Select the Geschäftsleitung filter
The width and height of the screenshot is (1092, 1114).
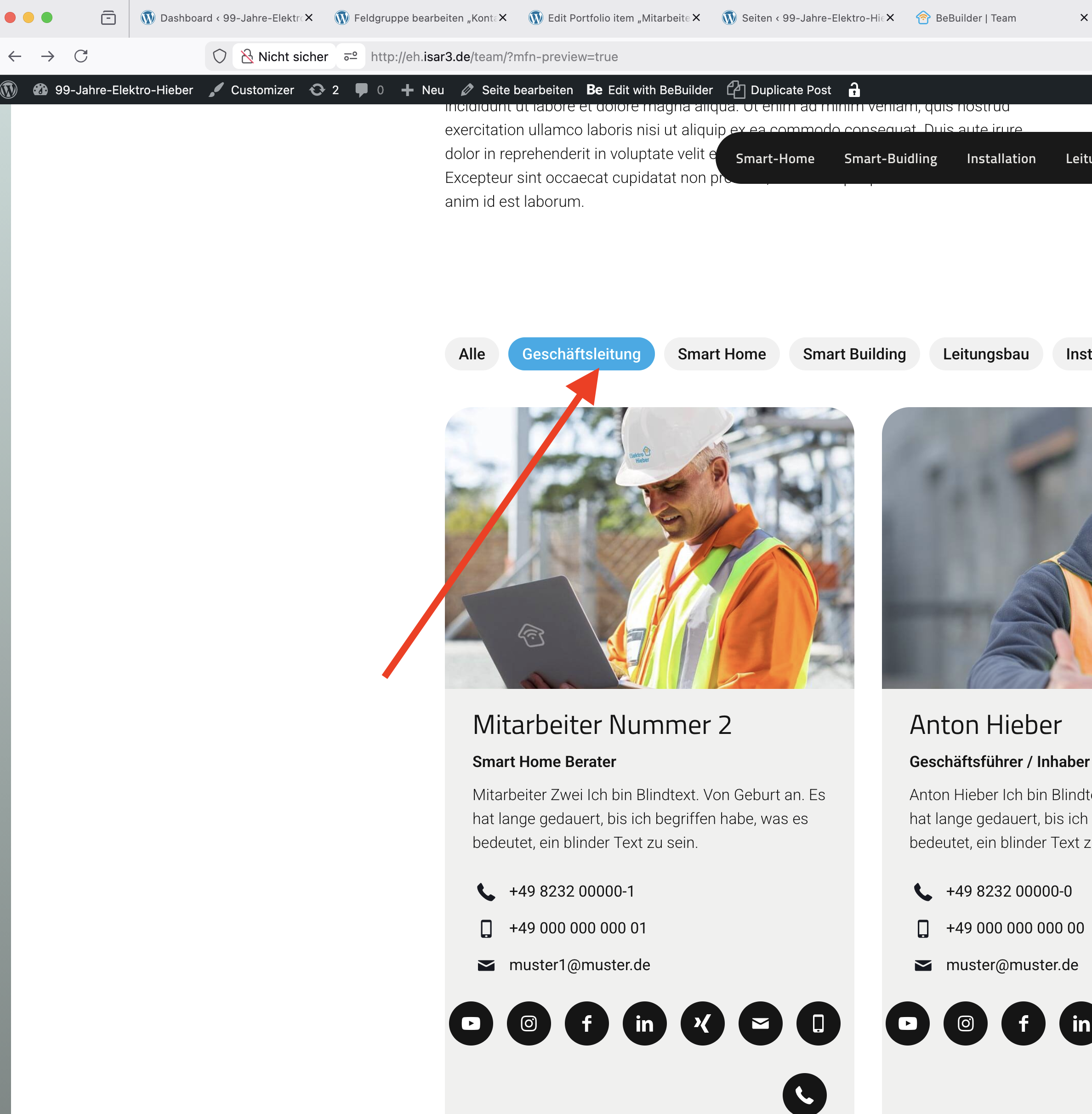click(581, 354)
